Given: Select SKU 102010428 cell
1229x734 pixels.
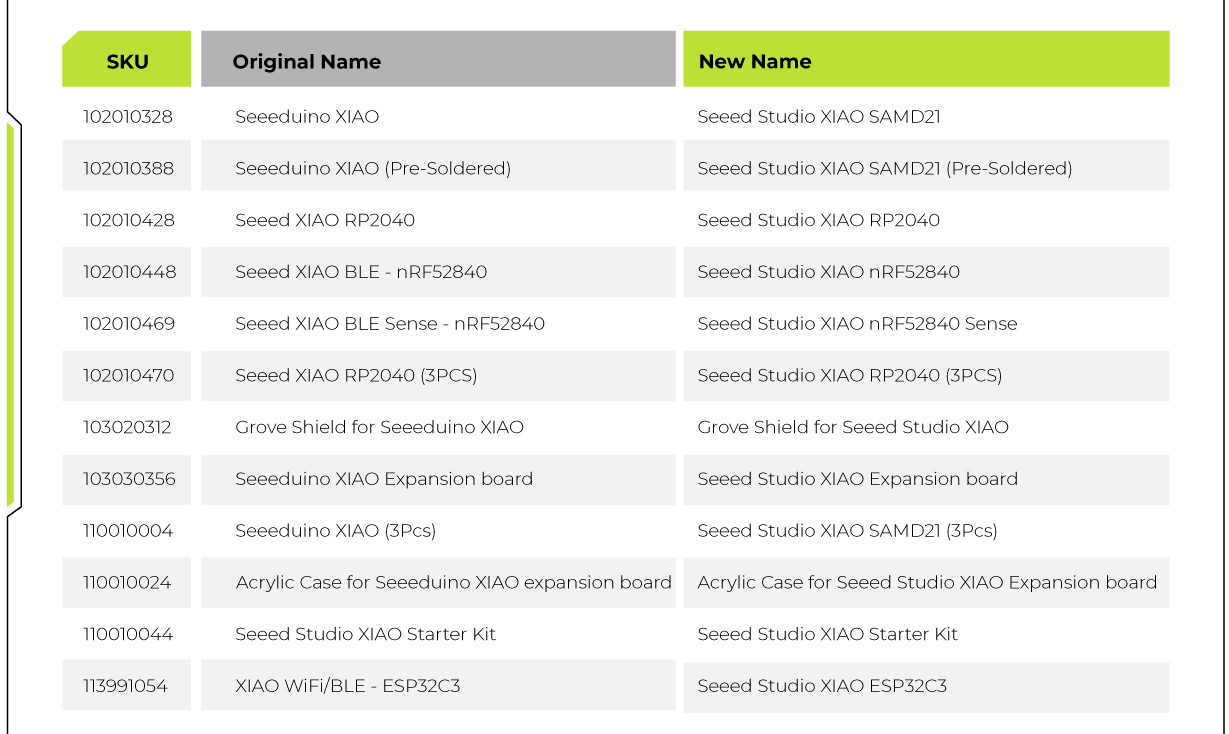Looking at the screenshot, I should click(x=127, y=221).
